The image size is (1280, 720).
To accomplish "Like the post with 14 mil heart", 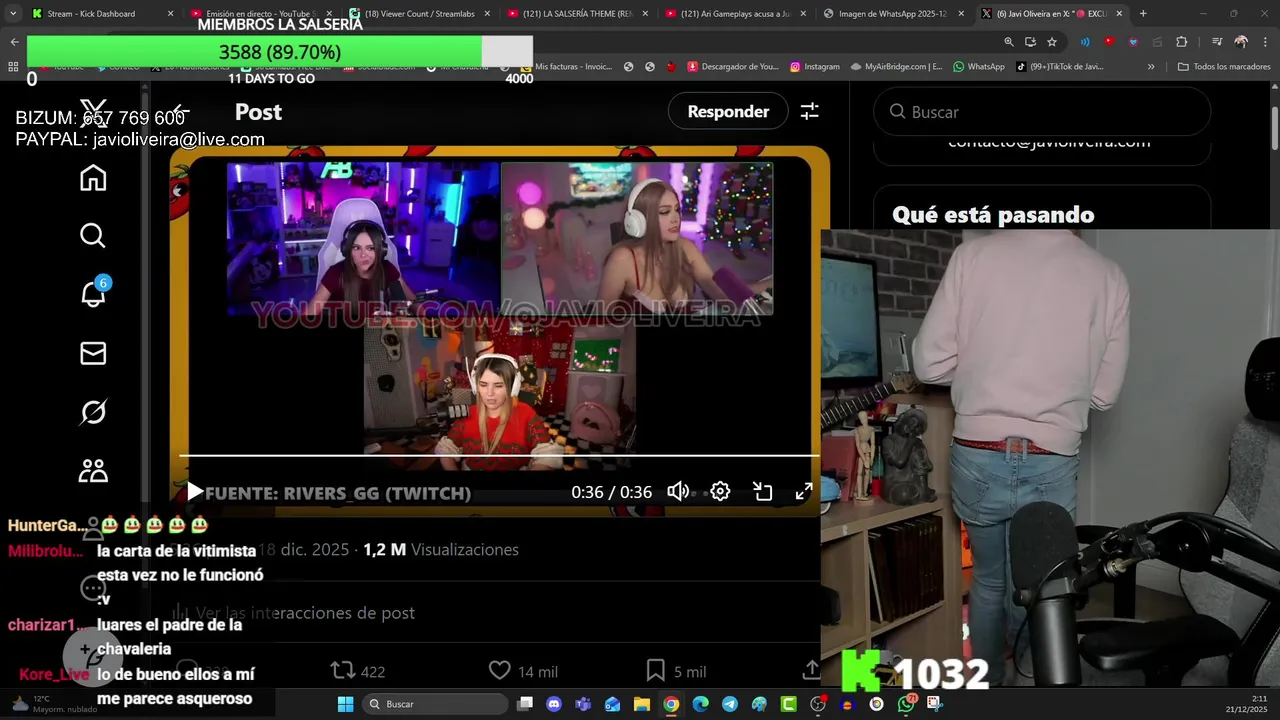I will click(x=499, y=670).
